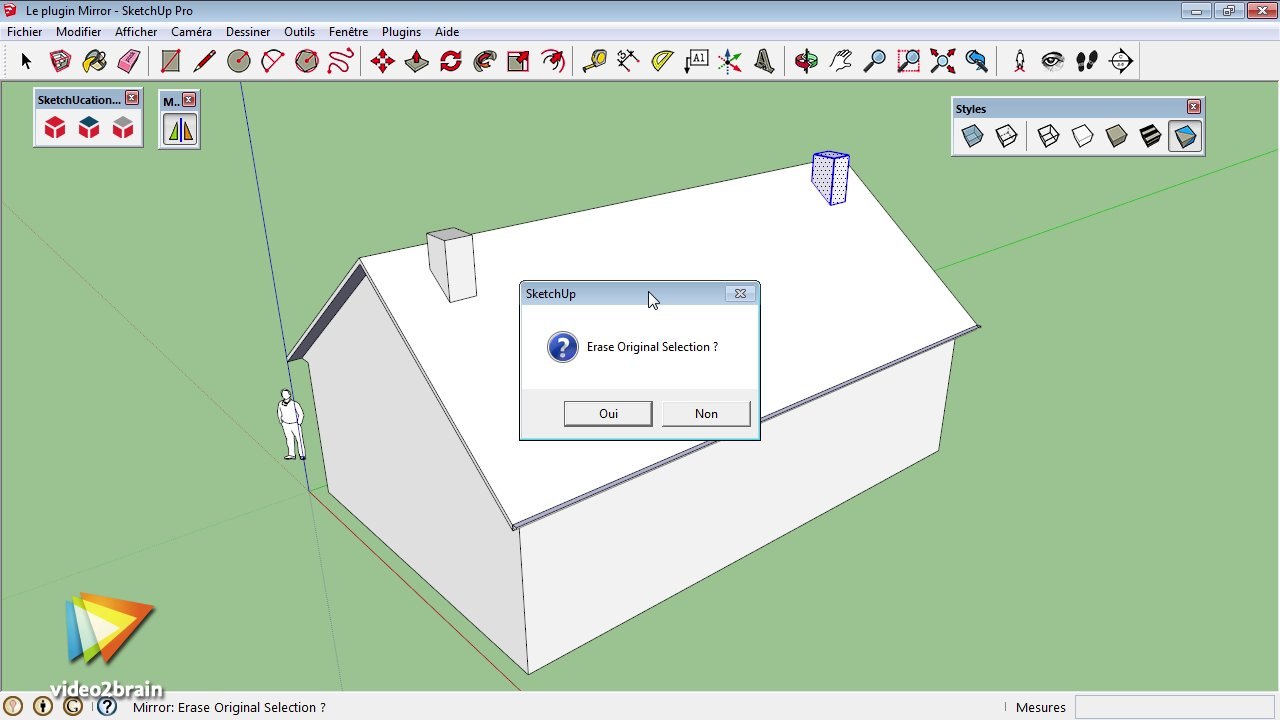The image size is (1280, 720).
Task: Close the SketchUcation toolbar panel
Action: click(132, 99)
